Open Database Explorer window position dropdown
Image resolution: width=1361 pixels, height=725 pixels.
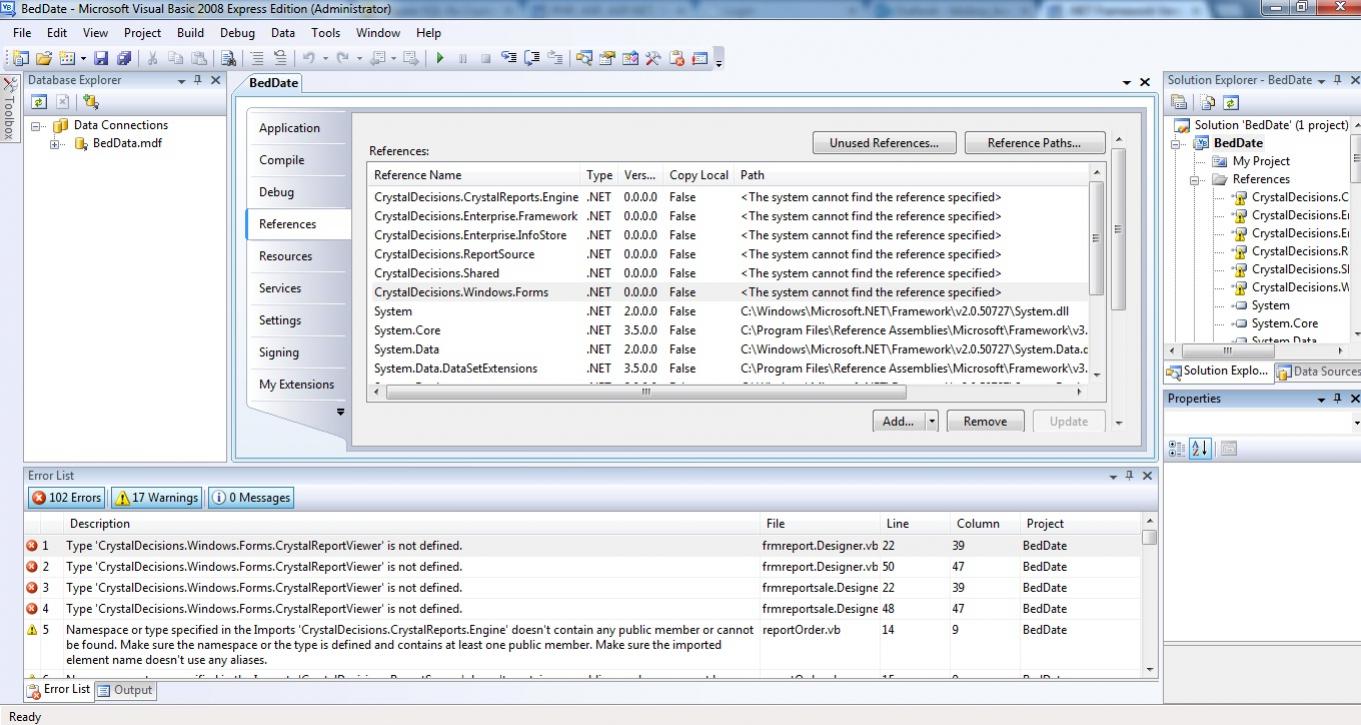[181, 80]
